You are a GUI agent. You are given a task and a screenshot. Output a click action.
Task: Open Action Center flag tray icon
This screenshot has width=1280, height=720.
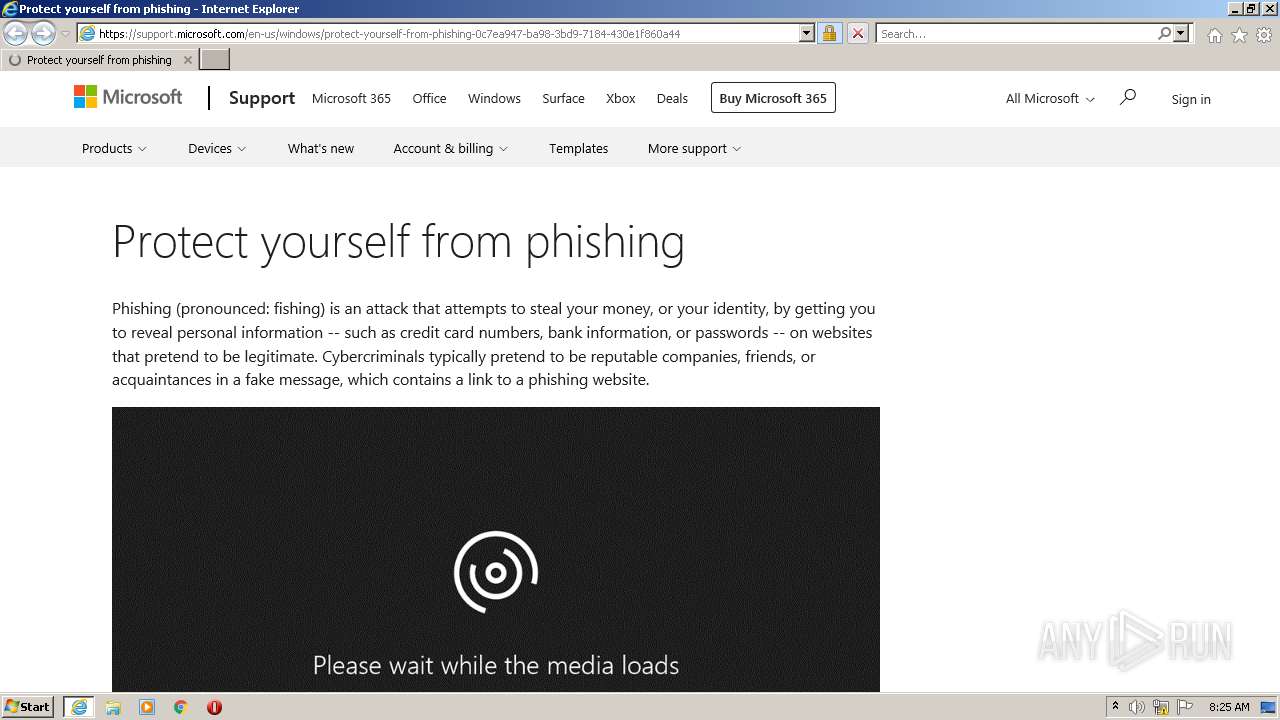1185,707
